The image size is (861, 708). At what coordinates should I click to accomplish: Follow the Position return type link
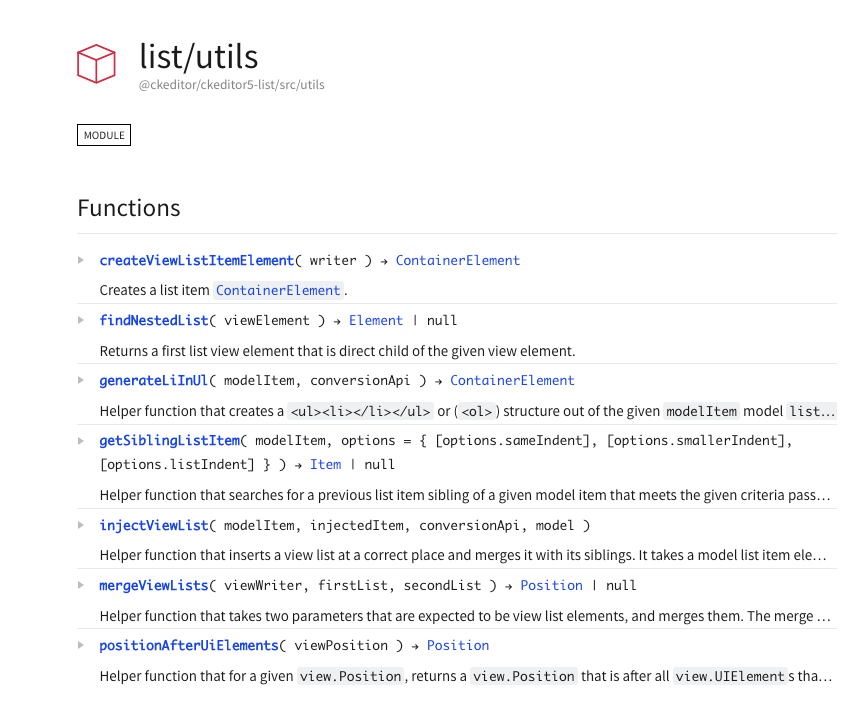click(x=551, y=584)
